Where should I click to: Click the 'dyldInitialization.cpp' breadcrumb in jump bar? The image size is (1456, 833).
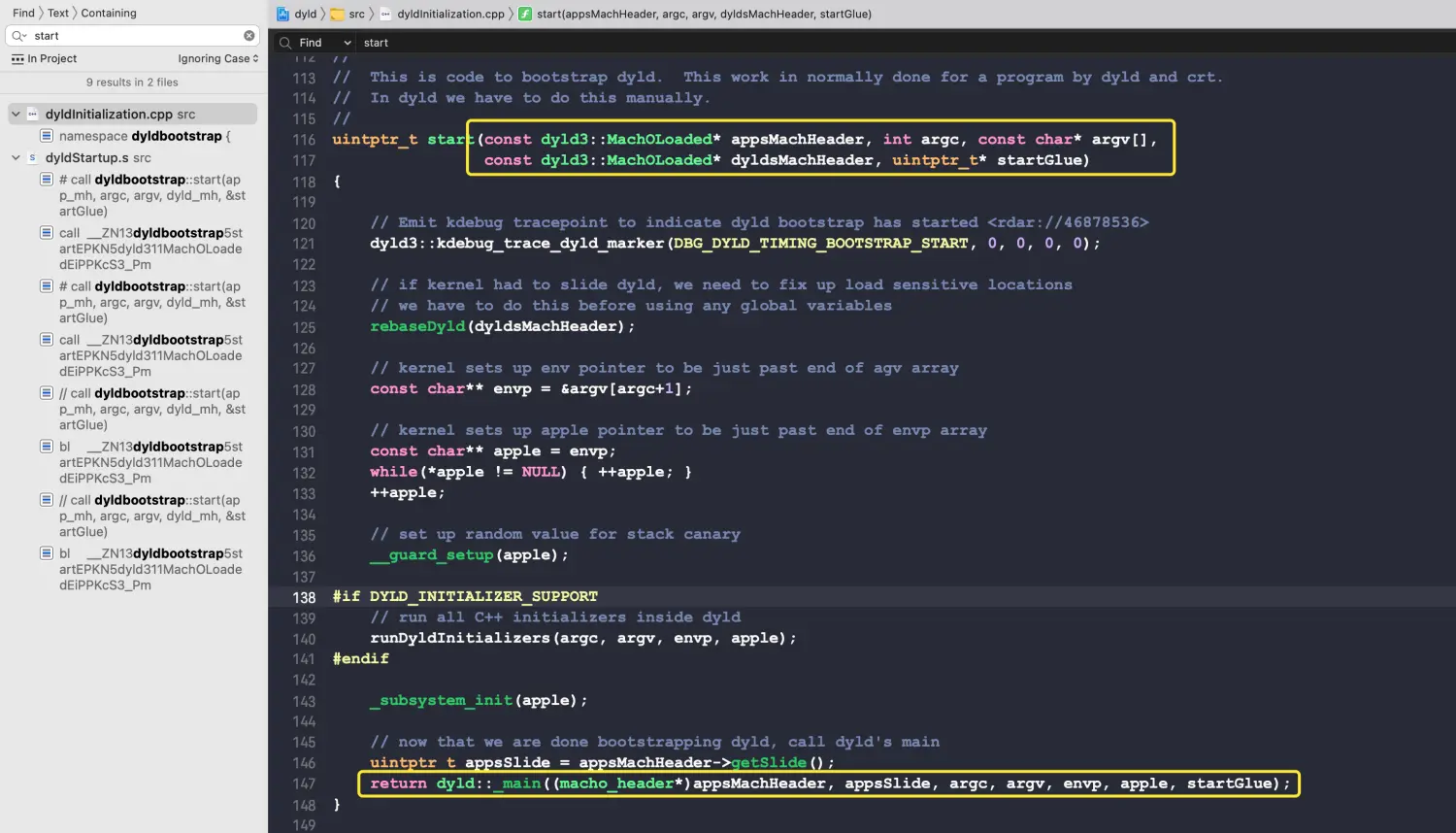click(450, 14)
